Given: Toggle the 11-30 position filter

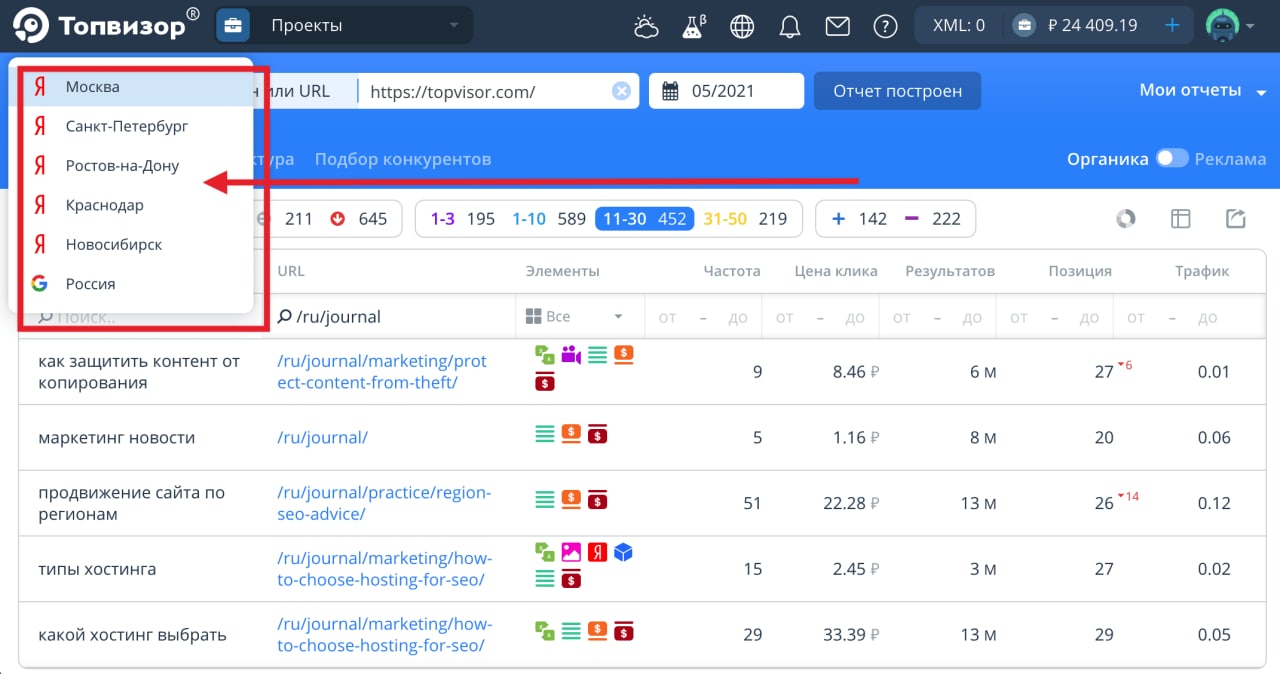Looking at the screenshot, I should (644, 219).
